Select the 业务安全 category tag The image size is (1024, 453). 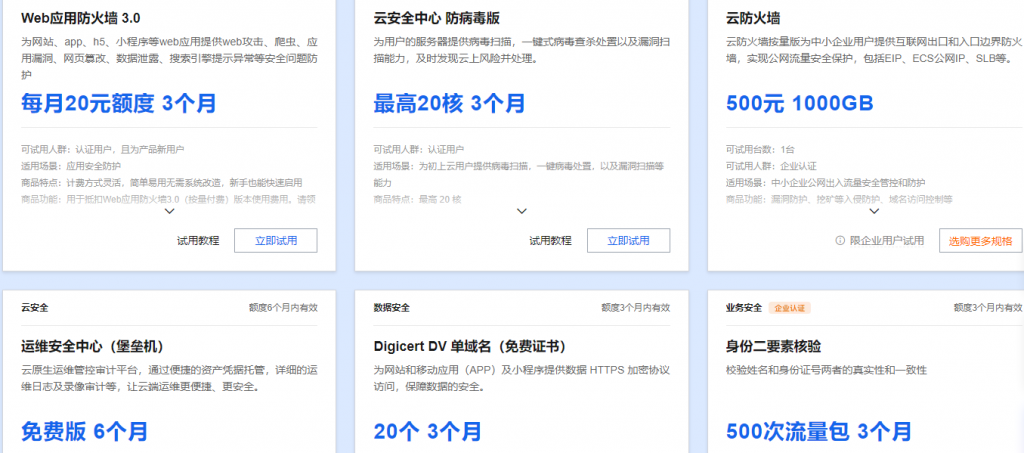pyautogui.click(x=744, y=308)
